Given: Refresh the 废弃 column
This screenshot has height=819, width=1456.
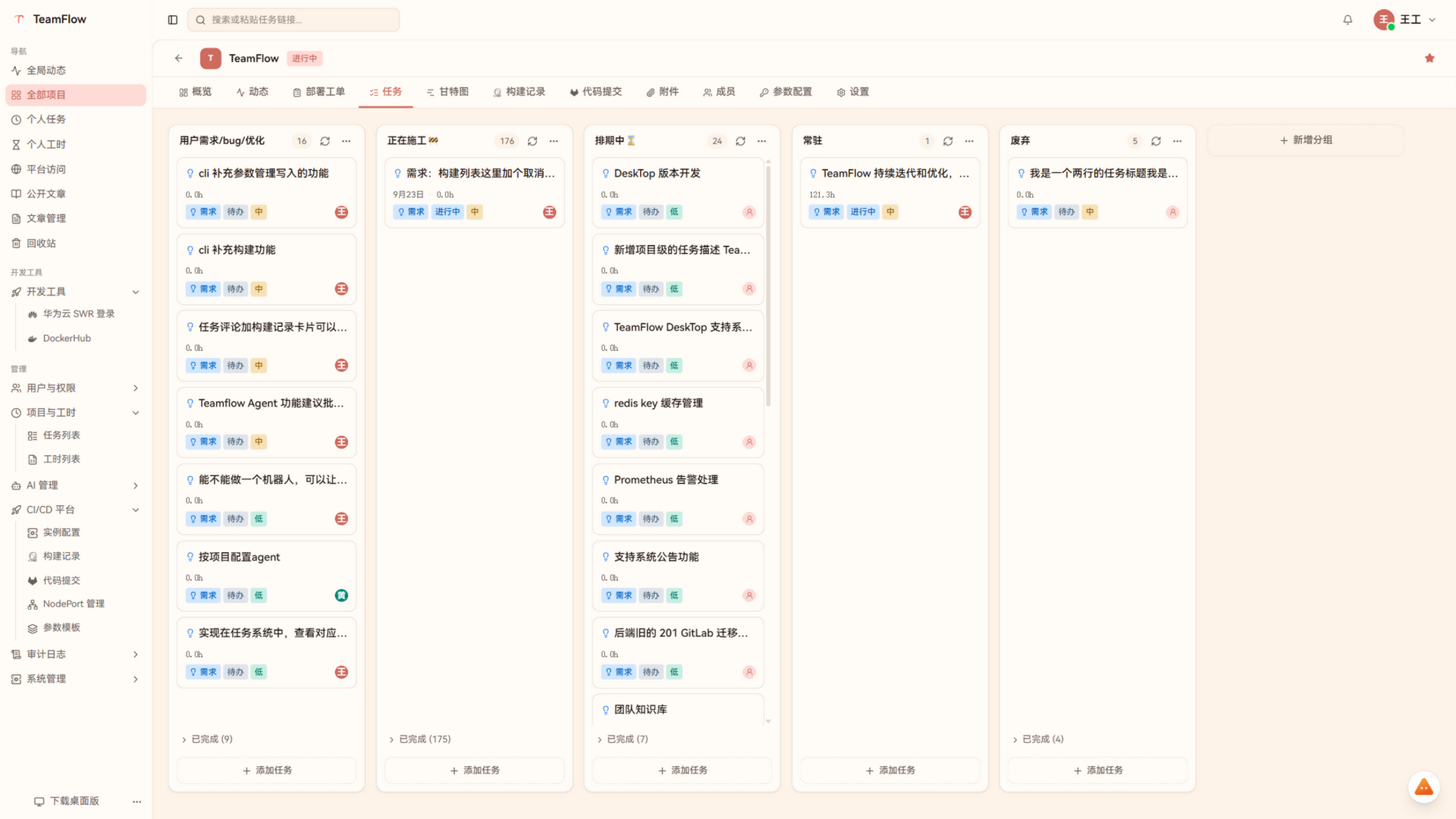Looking at the screenshot, I should click(x=1156, y=141).
